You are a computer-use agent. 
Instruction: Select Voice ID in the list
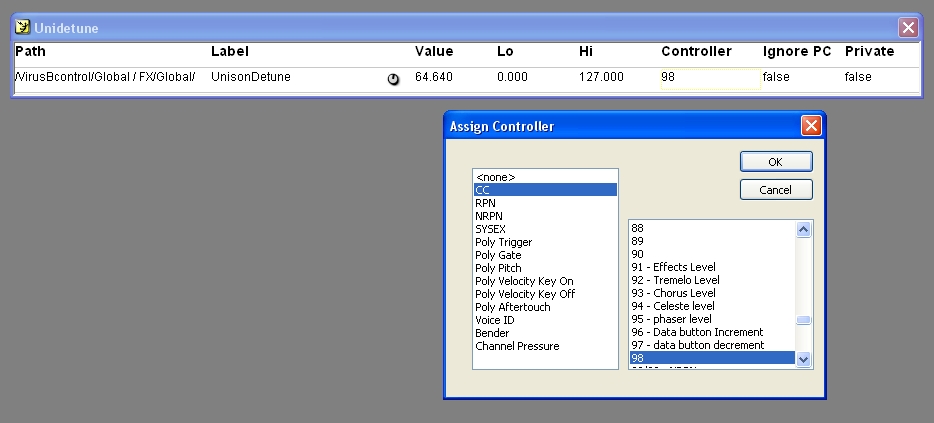pos(545,321)
